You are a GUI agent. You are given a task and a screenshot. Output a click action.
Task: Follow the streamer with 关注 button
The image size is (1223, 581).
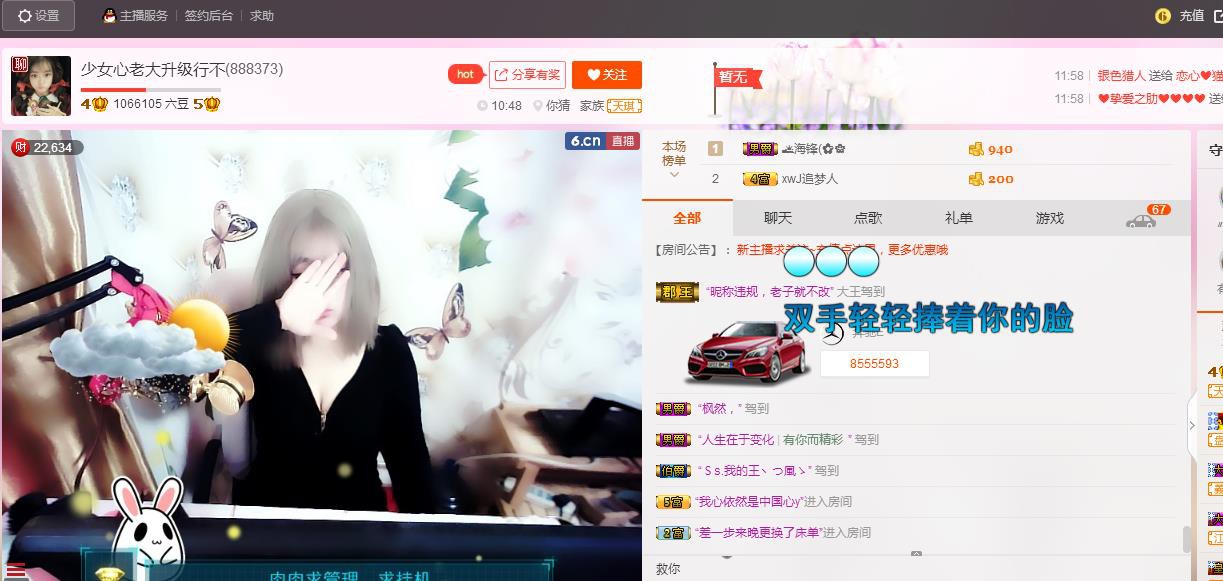(x=607, y=75)
